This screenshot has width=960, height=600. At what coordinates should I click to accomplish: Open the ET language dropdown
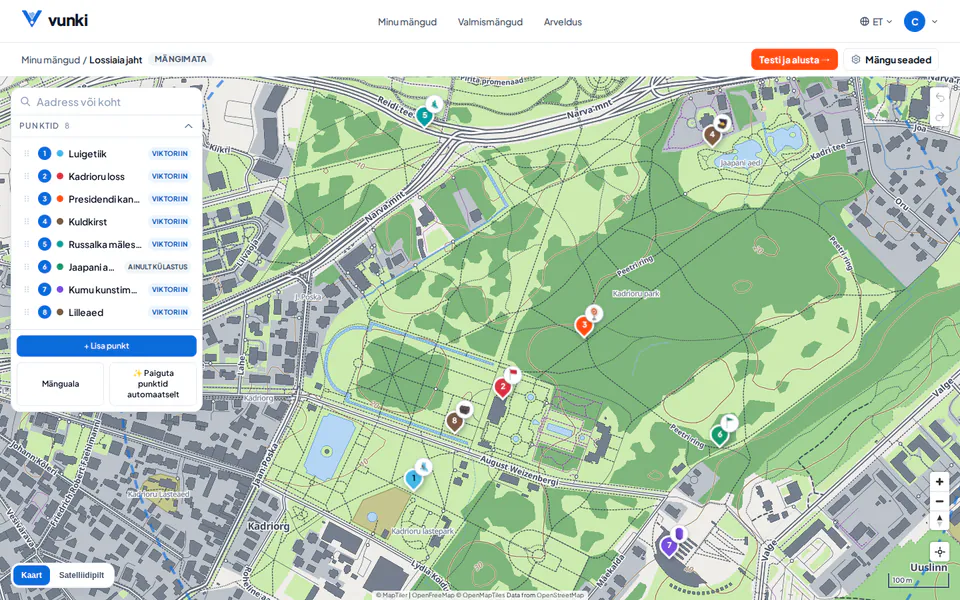pyautogui.click(x=876, y=21)
